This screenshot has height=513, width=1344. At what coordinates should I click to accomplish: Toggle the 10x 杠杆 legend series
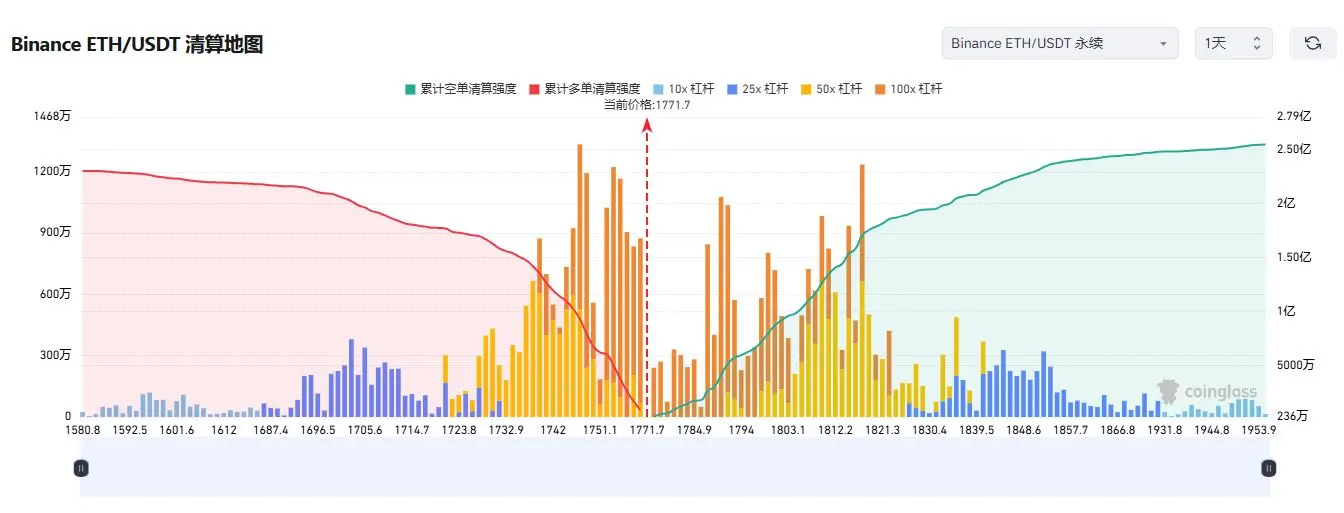684,89
